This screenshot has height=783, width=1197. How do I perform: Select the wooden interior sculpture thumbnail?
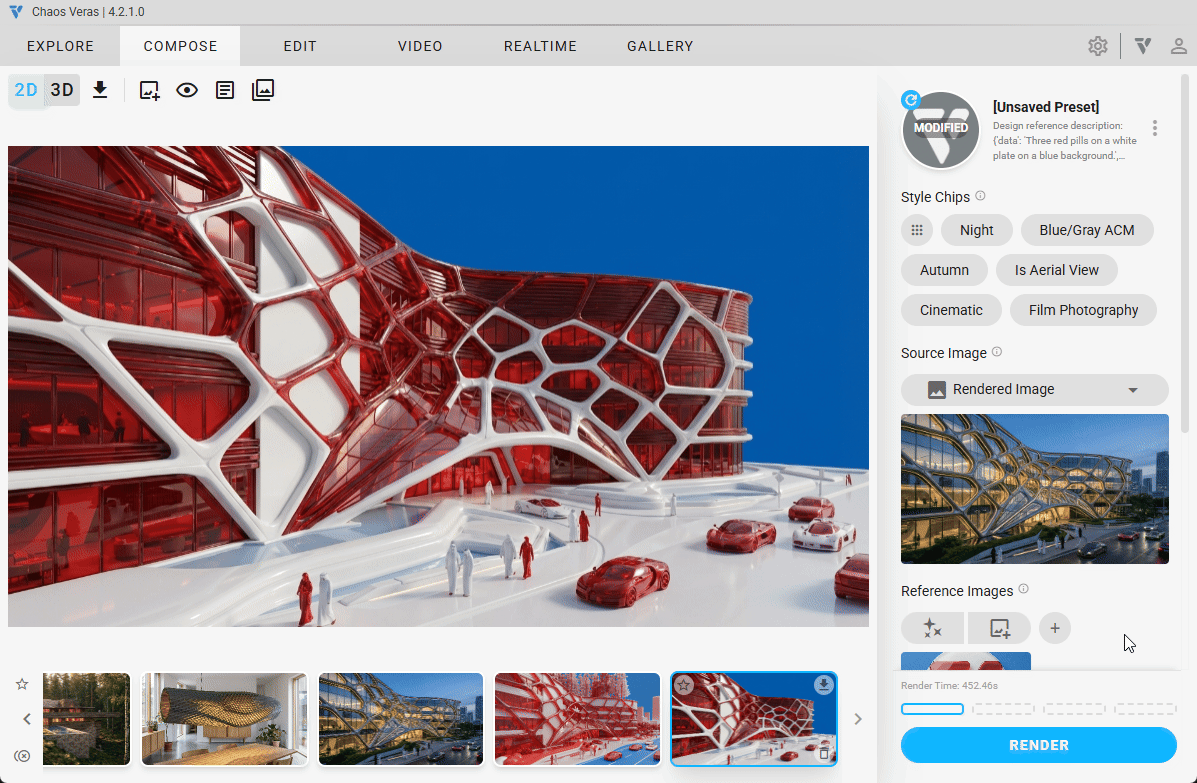[224, 719]
